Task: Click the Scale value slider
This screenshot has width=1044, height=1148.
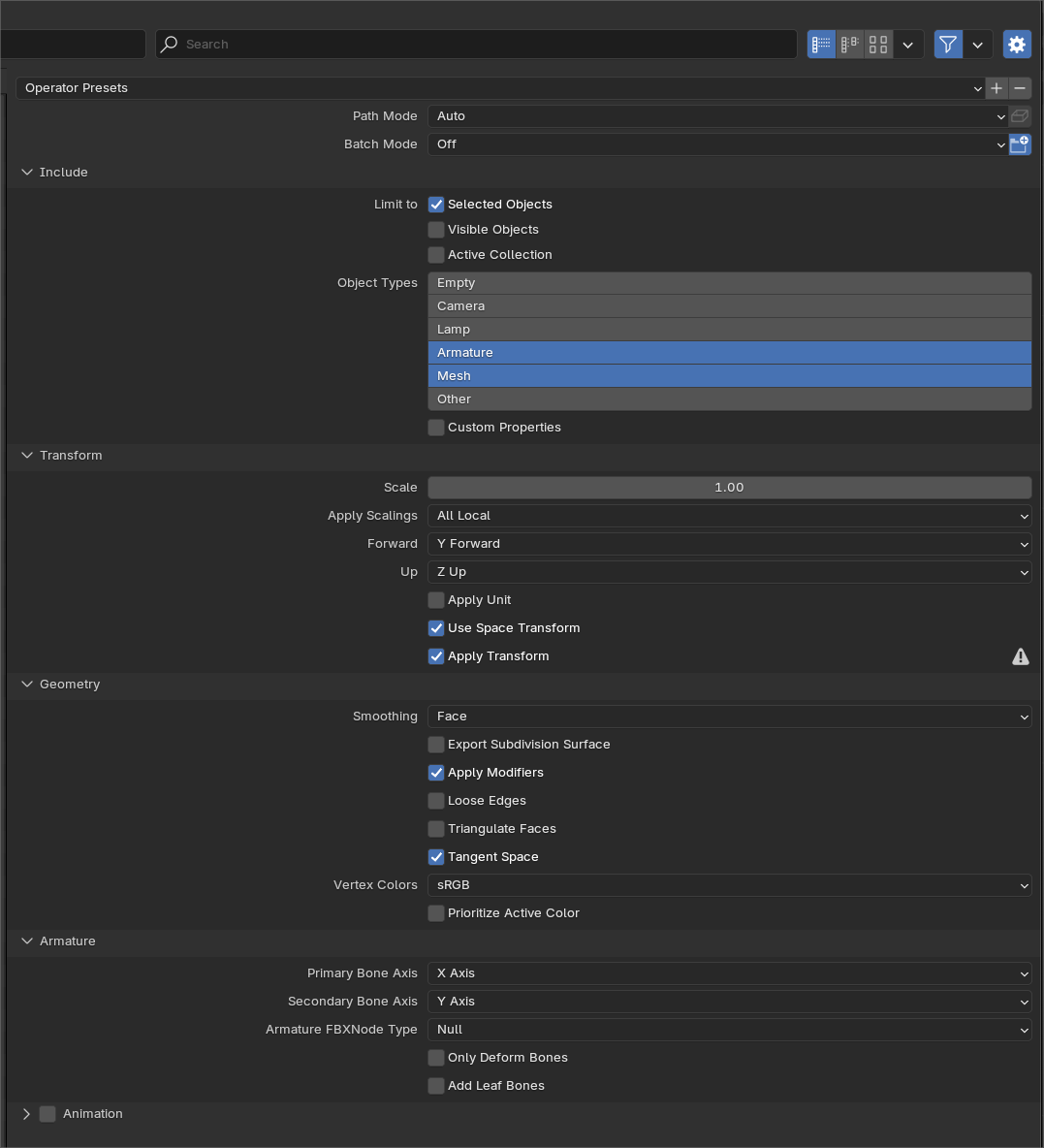Action: tap(730, 488)
